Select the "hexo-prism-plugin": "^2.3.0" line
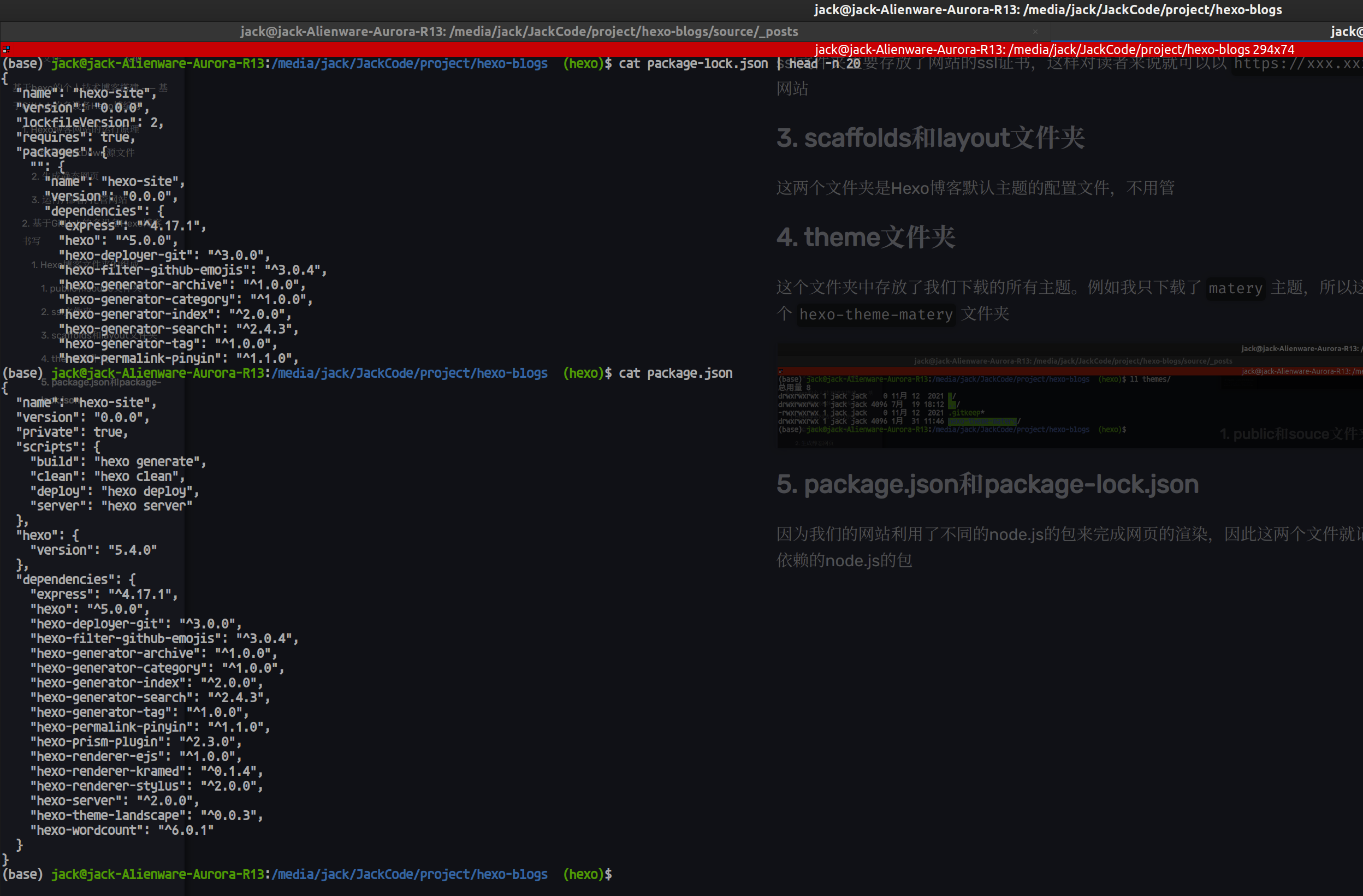1363x896 pixels. [136, 742]
